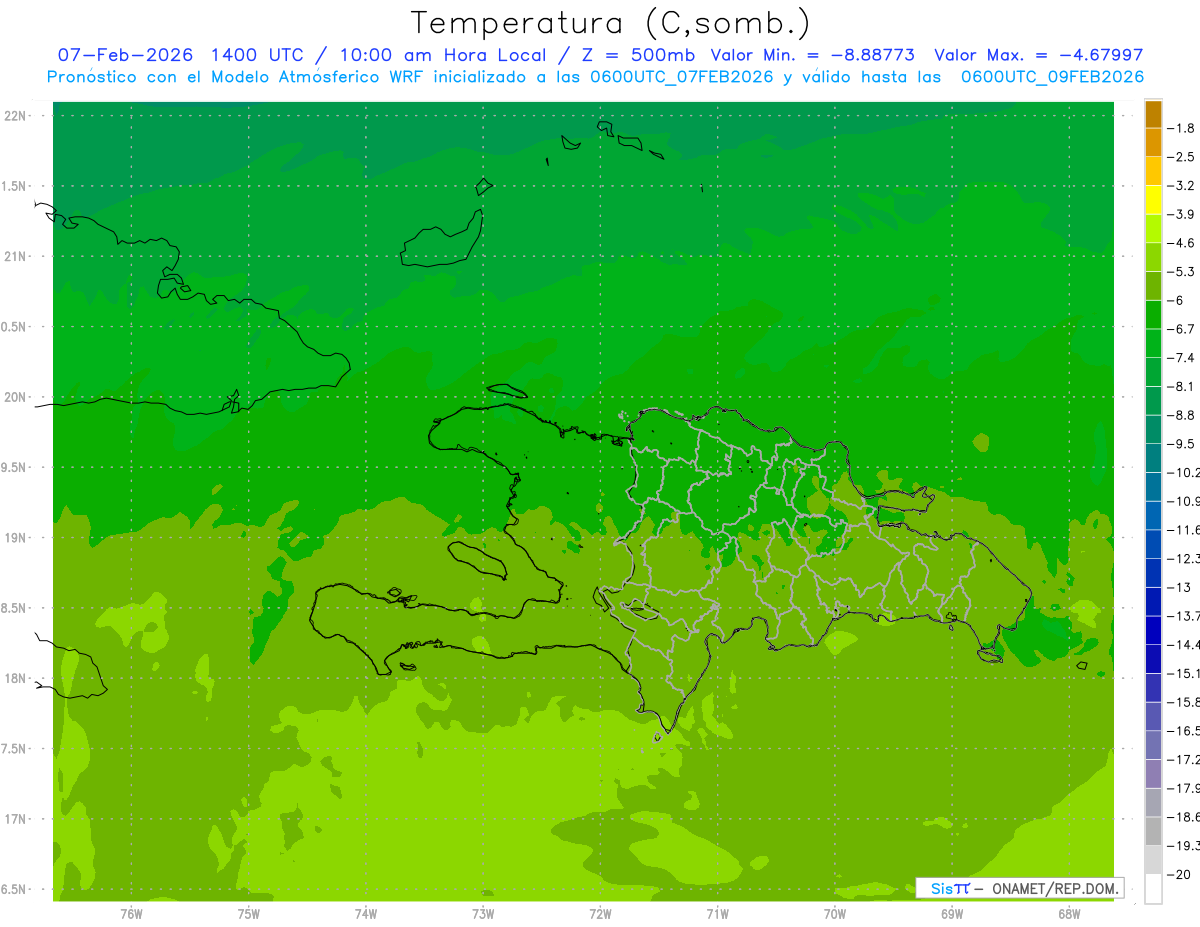The height and width of the screenshot is (927, 1200).
Task: Click the '-1.8' colorbar label
Action: [1181, 128]
